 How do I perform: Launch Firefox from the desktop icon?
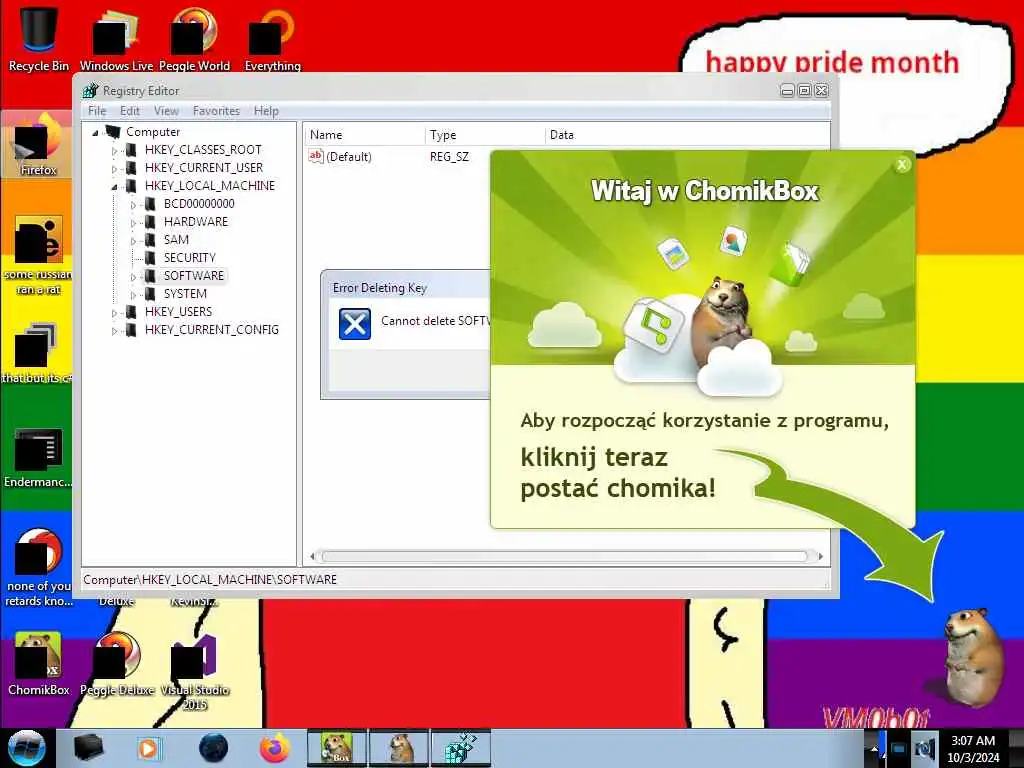38,145
